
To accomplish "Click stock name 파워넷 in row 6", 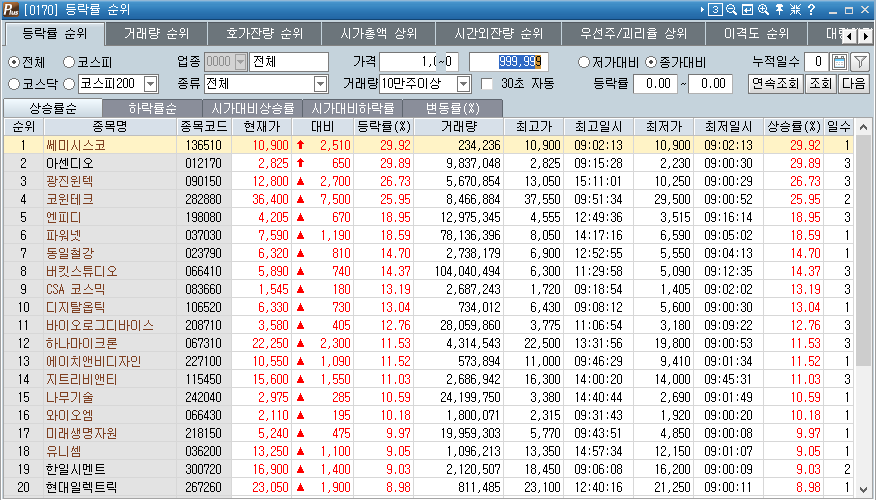I will pos(64,235).
